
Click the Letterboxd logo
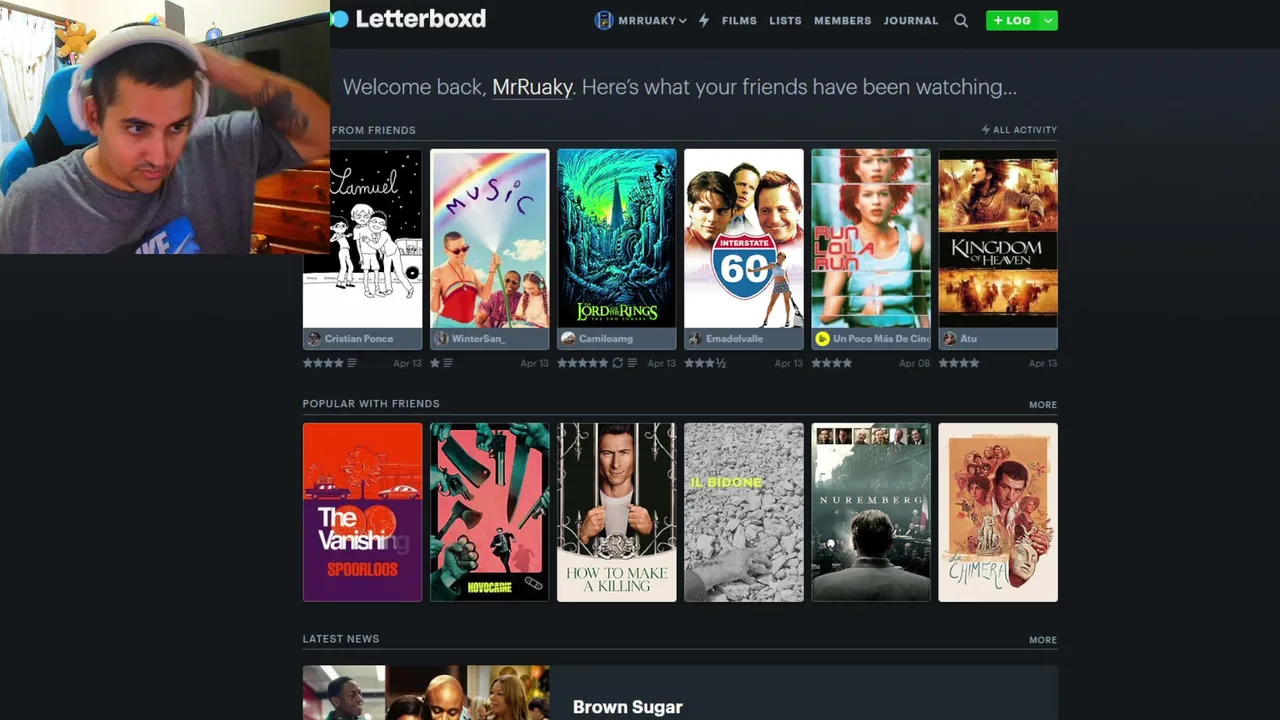[408, 19]
